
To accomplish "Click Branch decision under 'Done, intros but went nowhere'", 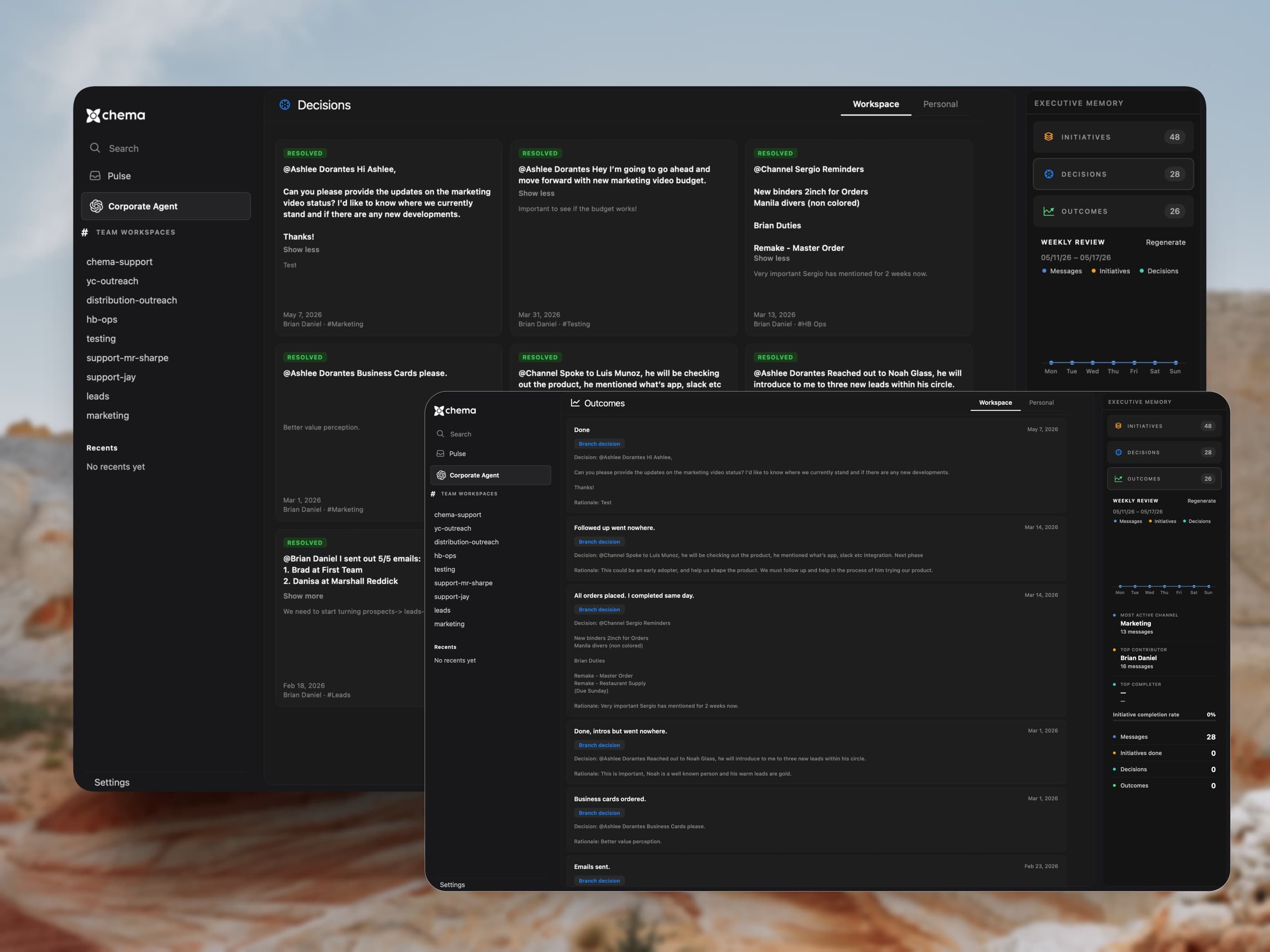I will point(600,745).
